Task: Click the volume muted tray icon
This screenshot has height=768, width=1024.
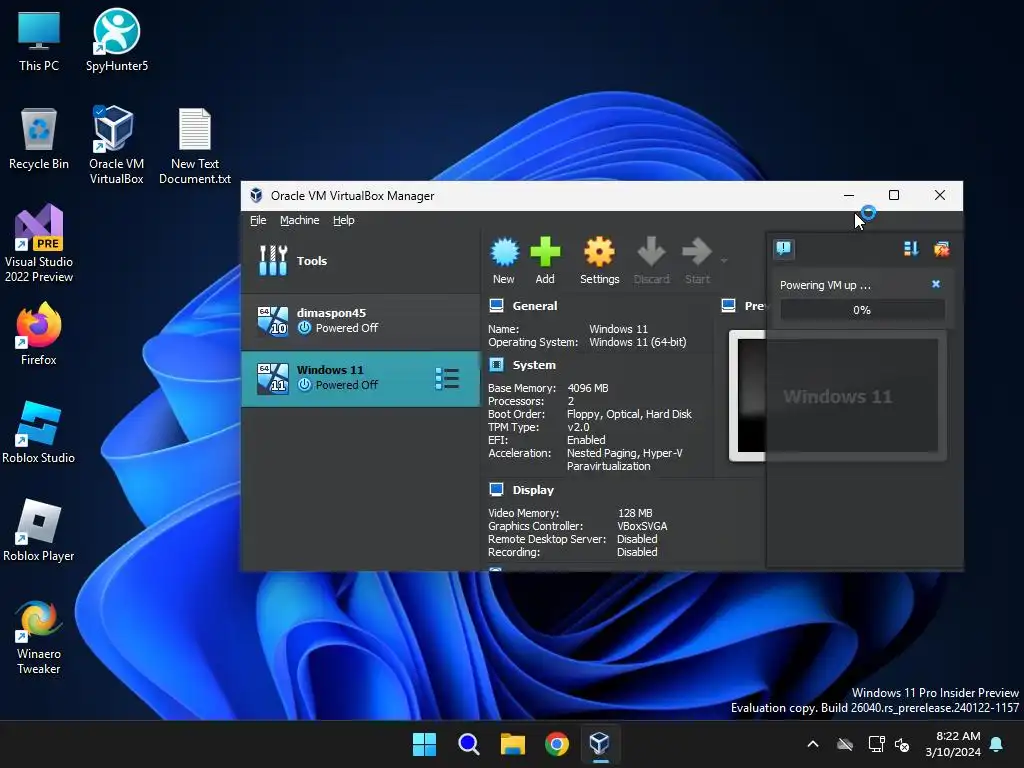Action: pyautogui.click(x=902, y=744)
